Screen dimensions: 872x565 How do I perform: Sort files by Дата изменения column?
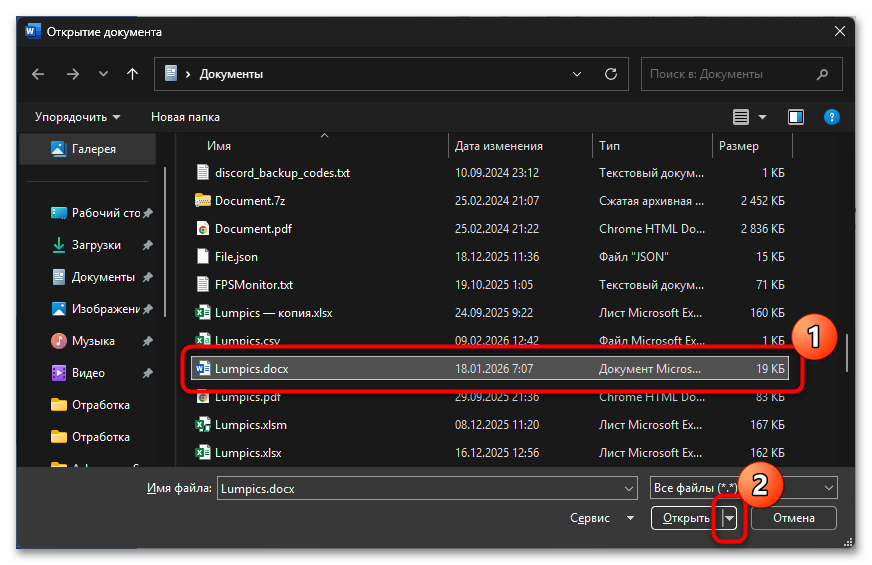pyautogui.click(x=499, y=146)
